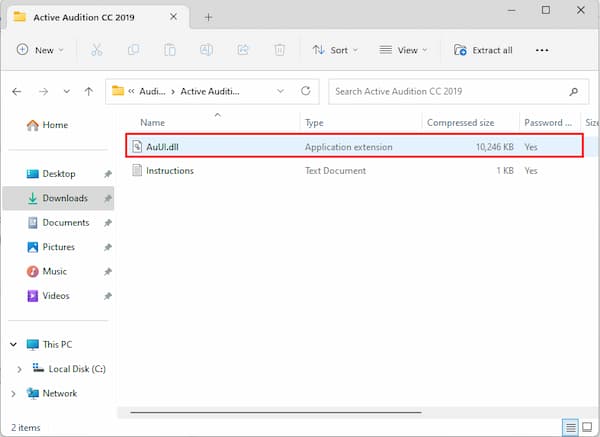Select the Instructions file name

click(170, 171)
